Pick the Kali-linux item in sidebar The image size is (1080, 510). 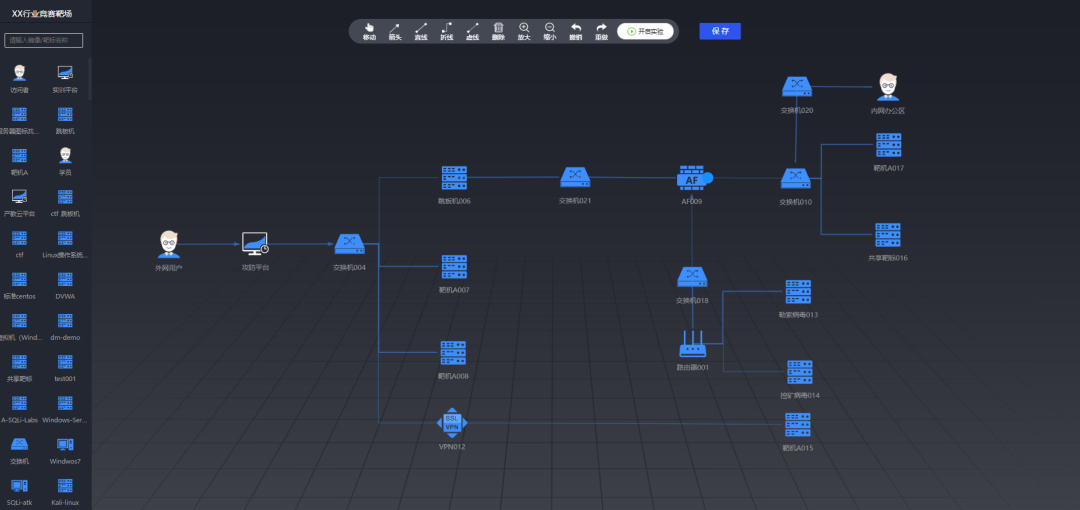point(65,487)
